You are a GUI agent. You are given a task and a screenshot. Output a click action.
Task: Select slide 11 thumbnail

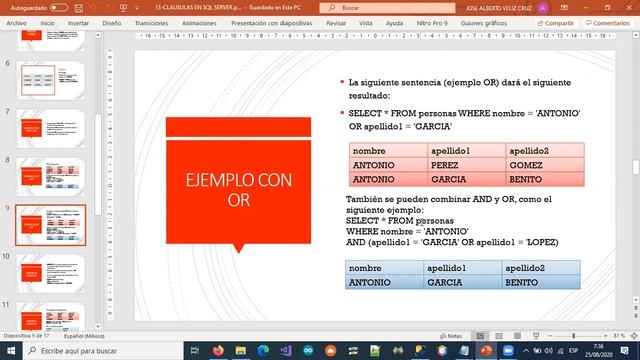point(51,317)
